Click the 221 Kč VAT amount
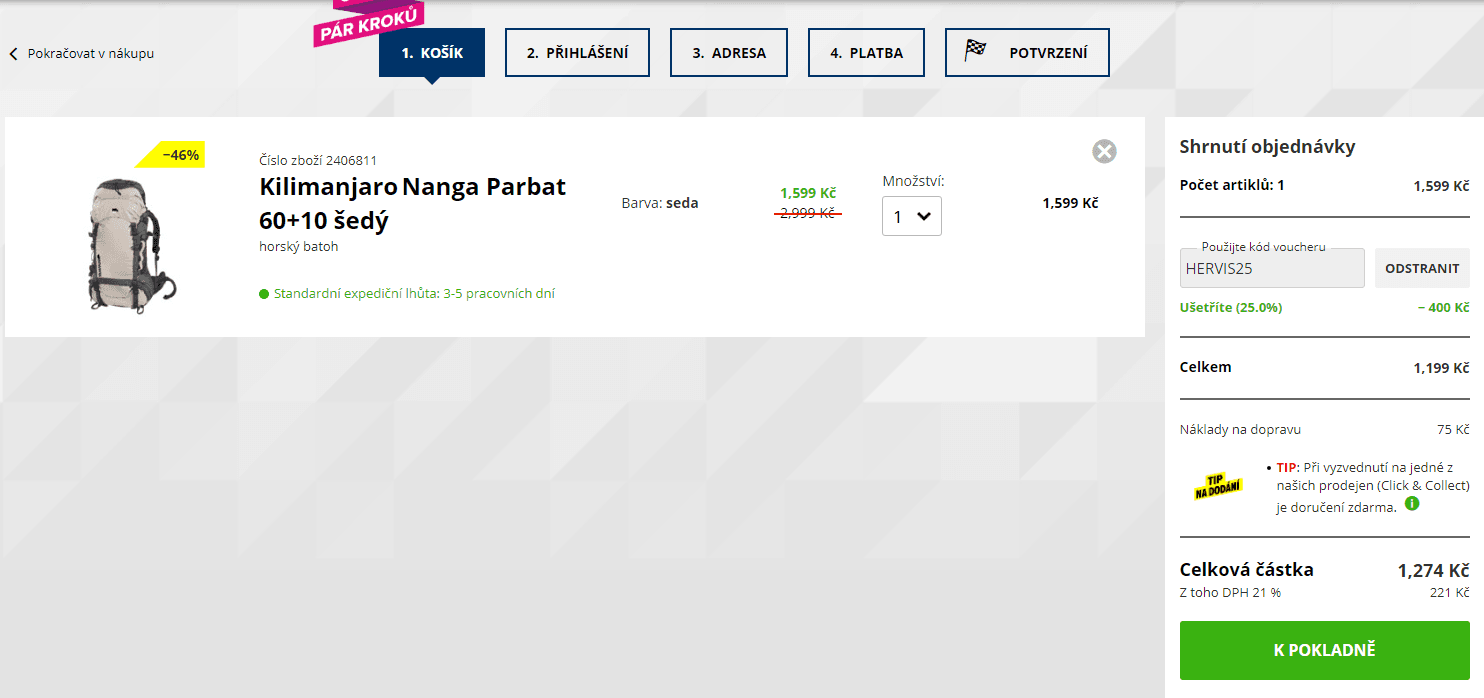This screenshot has width=1484, height=698. (1449, 593)
